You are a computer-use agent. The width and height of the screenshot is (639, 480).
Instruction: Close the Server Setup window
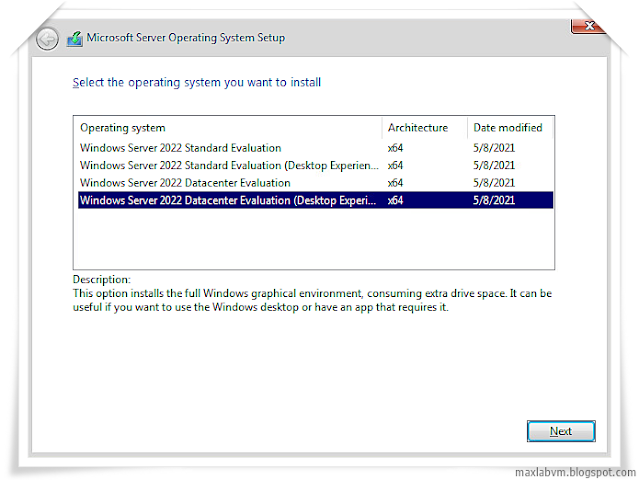click(588, 26)
